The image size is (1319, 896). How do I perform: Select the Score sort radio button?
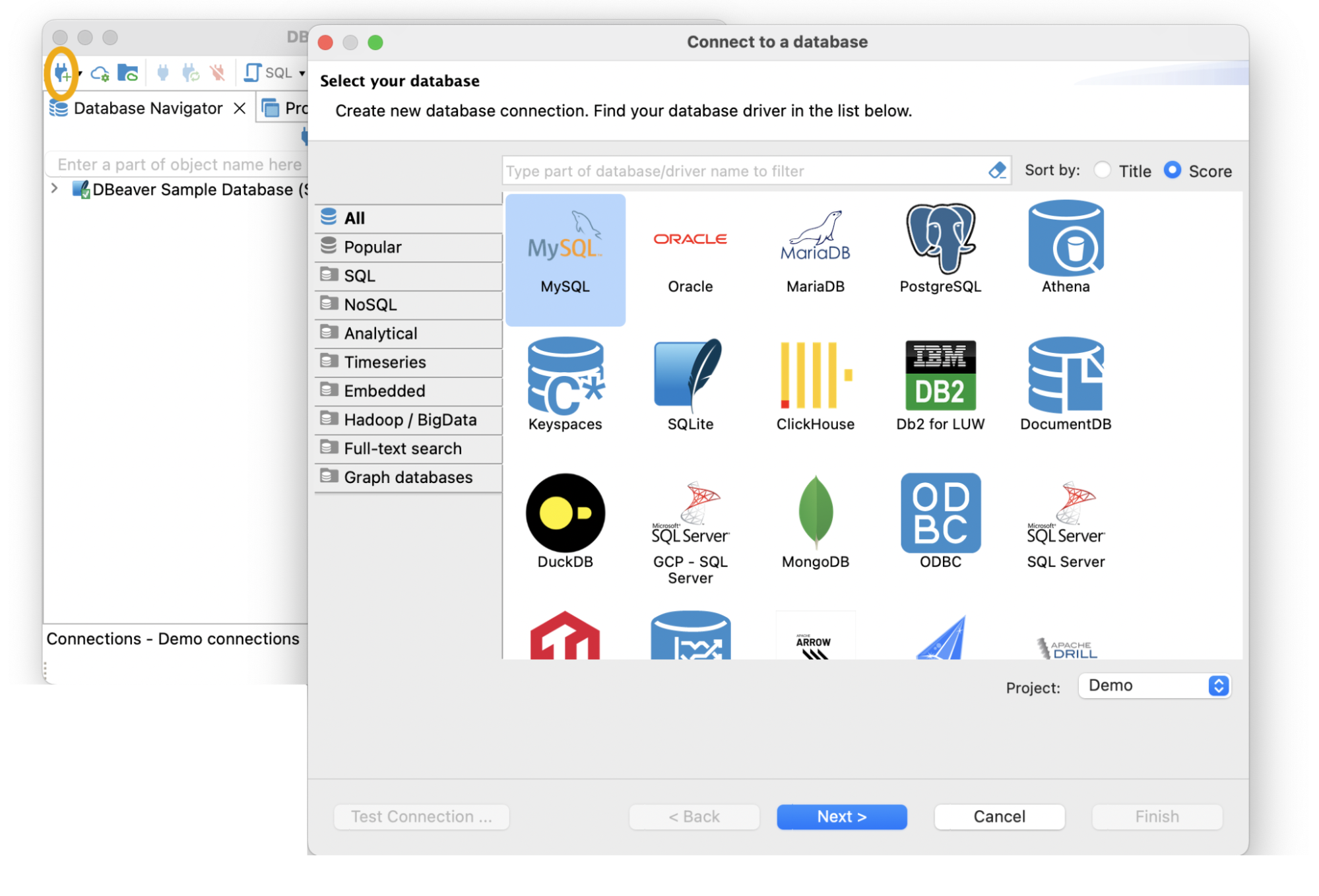(x=1172, y=170)
